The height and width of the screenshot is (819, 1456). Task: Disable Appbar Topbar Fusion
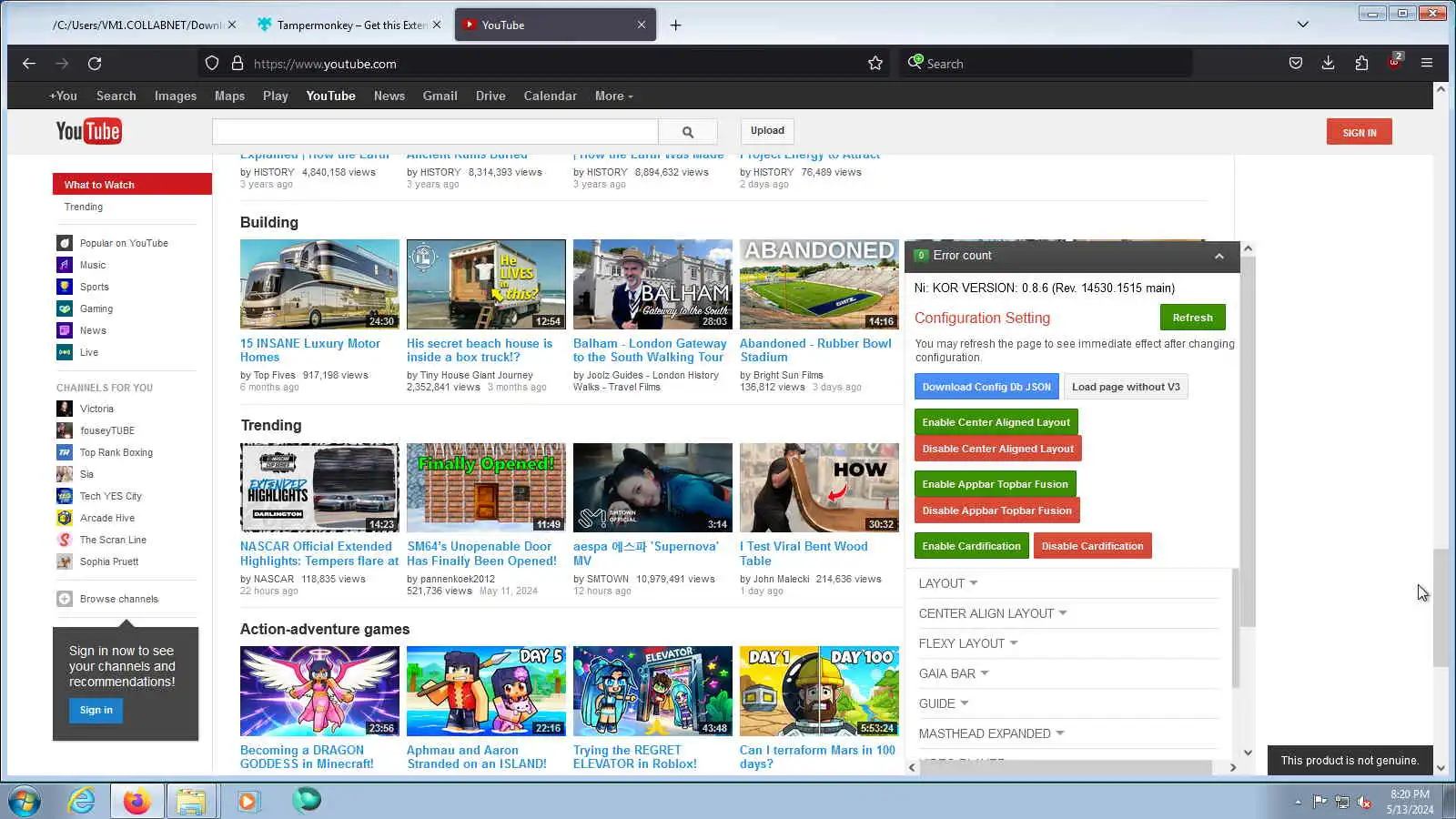coord(996,511)
